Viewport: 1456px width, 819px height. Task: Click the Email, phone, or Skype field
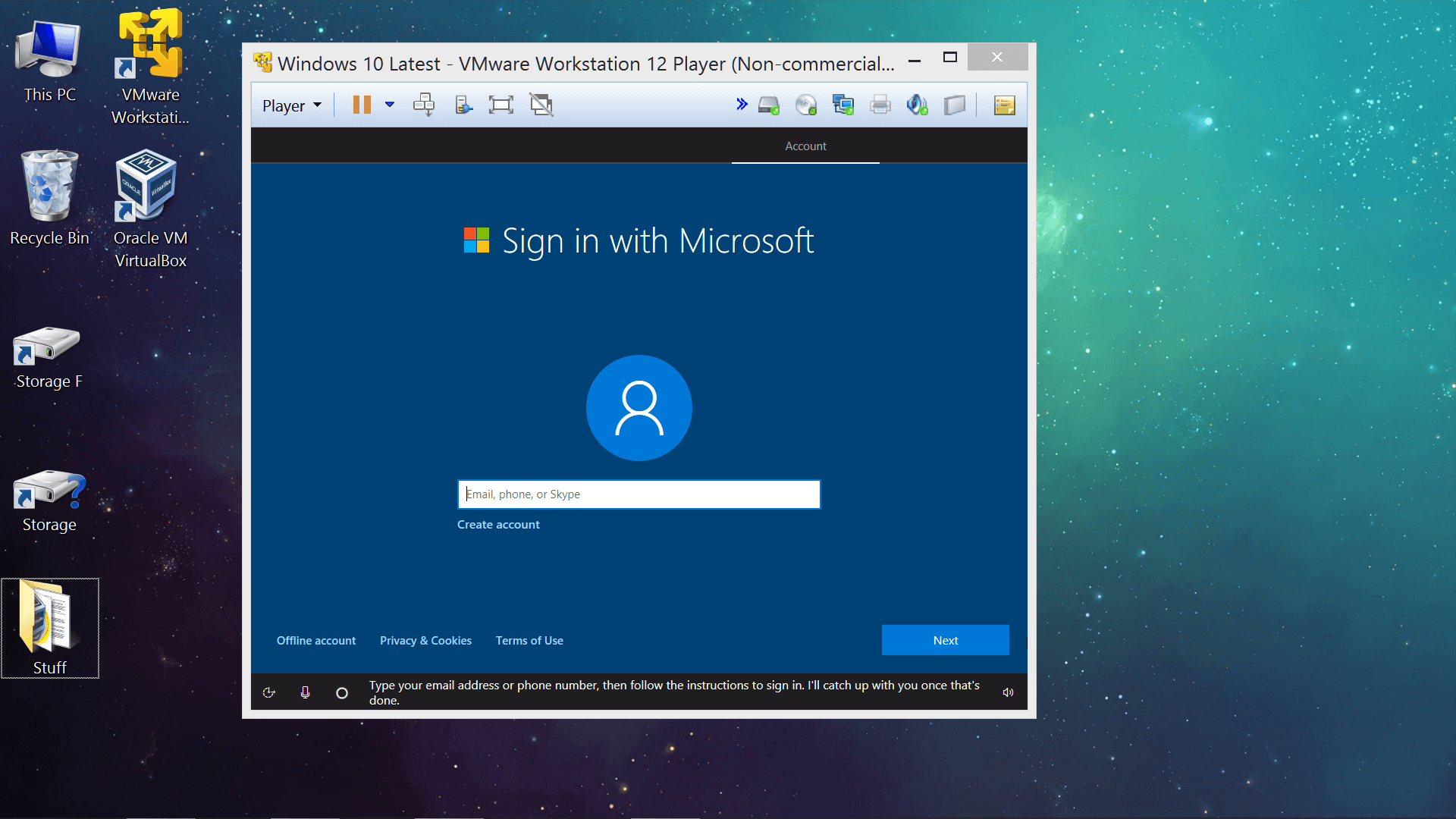pyautogui.click(x=639, y=494)
